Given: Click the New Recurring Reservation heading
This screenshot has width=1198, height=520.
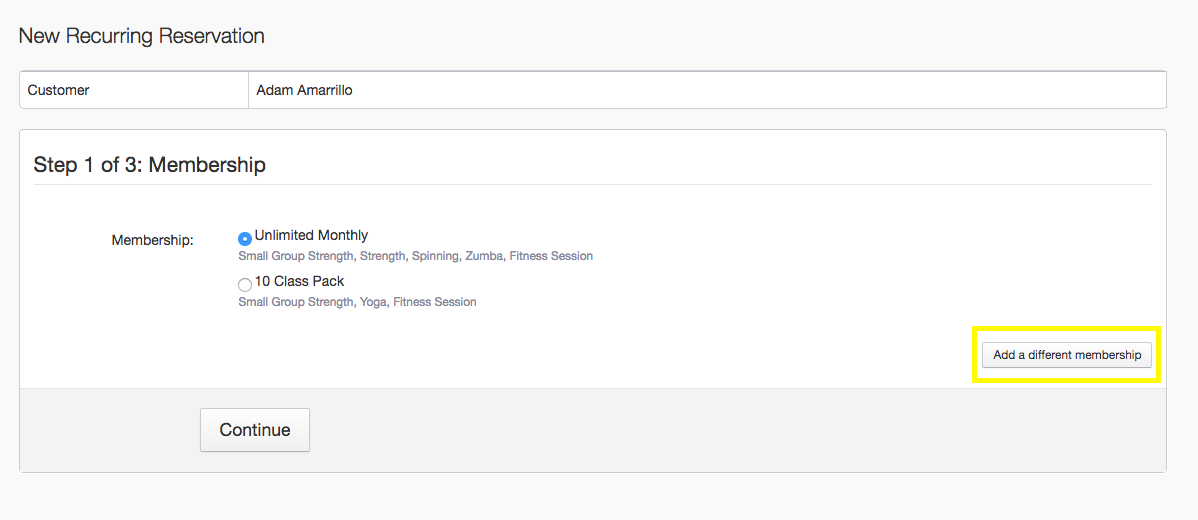Looking at the screenshot, I should pos(141,36).
